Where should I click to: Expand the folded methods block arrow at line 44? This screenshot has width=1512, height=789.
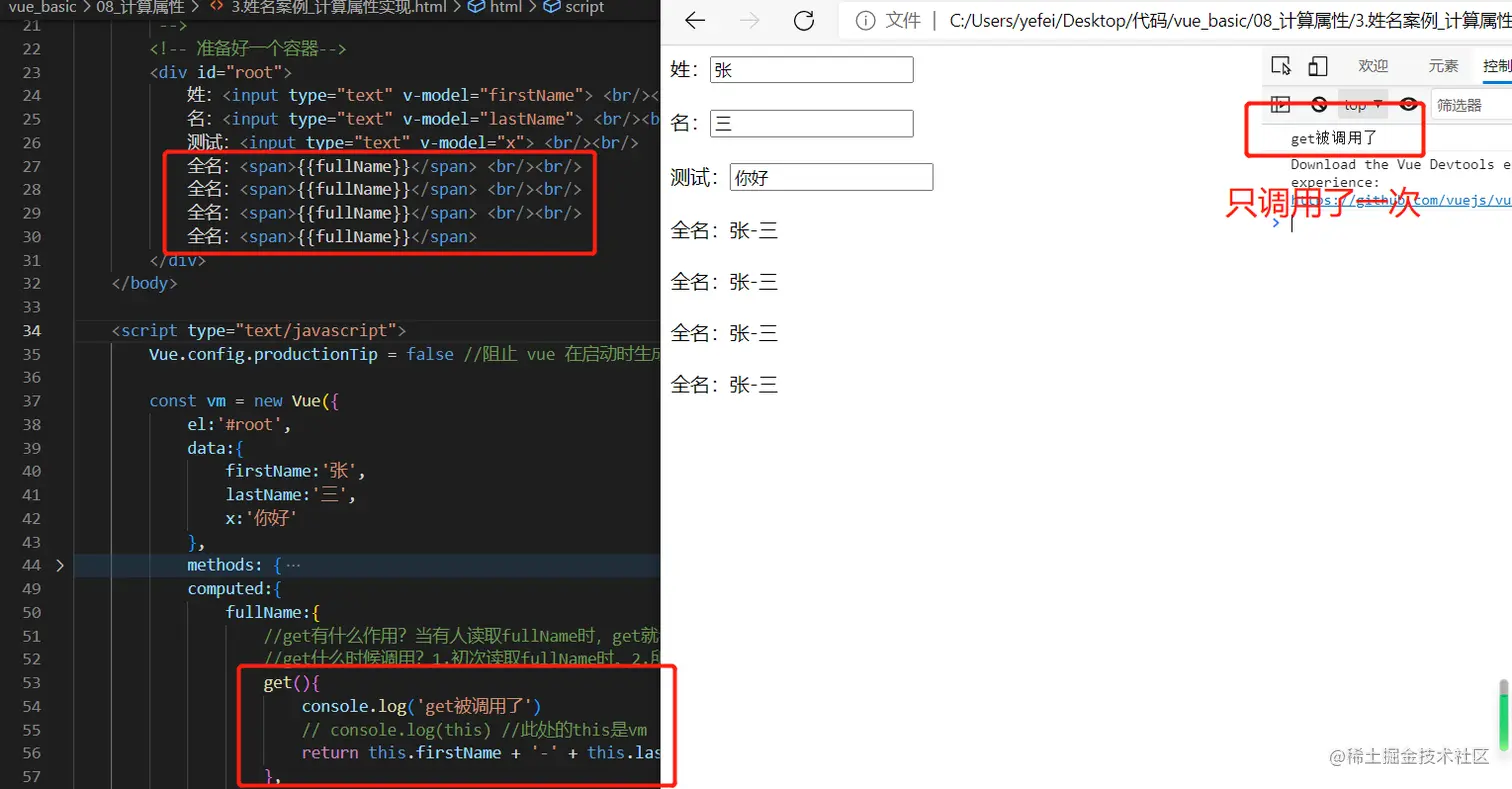pos(60,566)
